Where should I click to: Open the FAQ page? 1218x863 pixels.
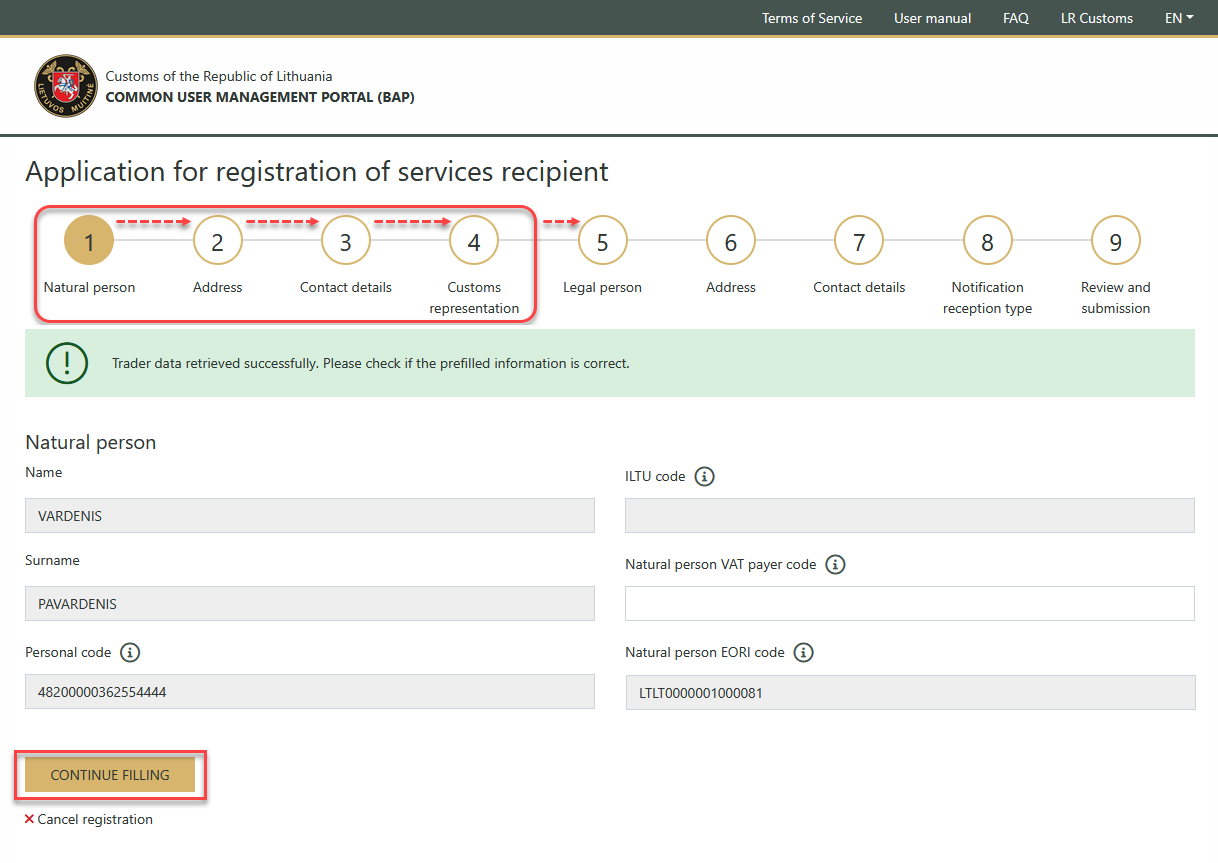point(1015,18)
